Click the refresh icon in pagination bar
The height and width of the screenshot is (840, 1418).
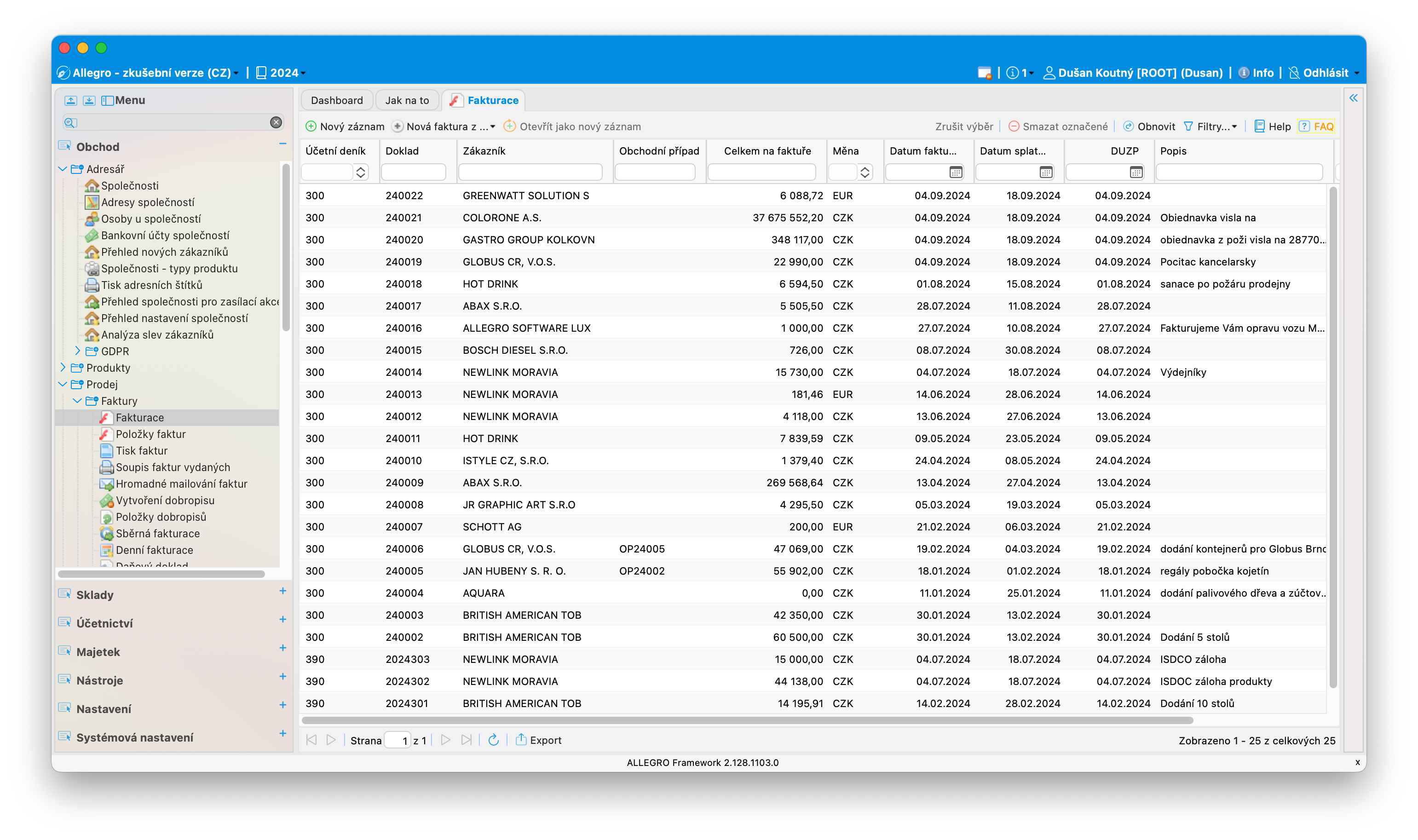click(493, 740)
